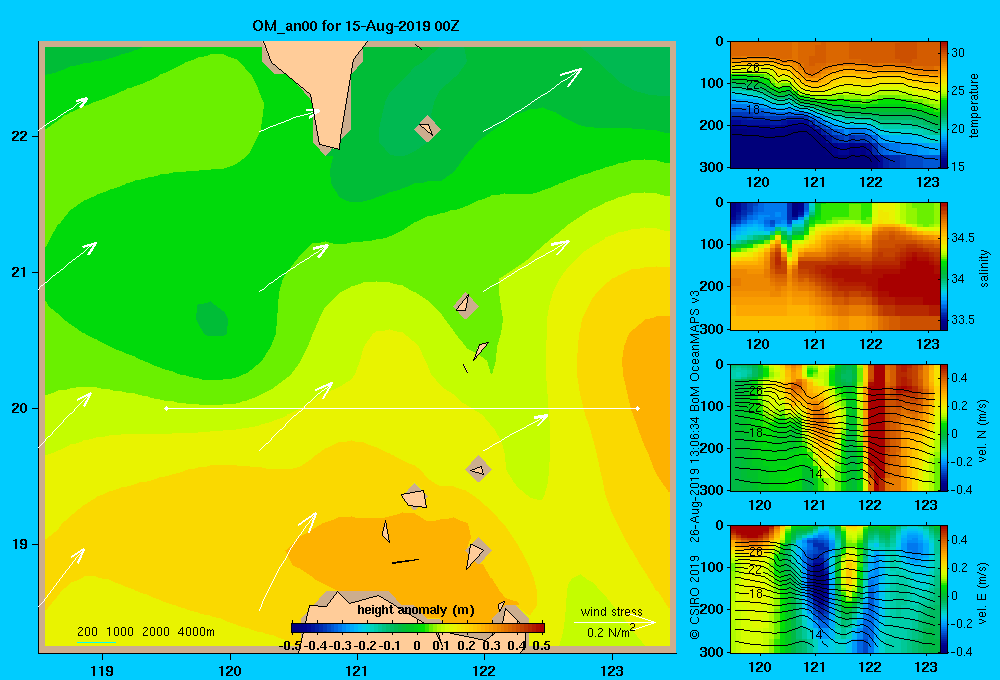The height and width of the screenshot is (680, 1000).
Task: Click latitude label 22 on main map
Action: 20,136
